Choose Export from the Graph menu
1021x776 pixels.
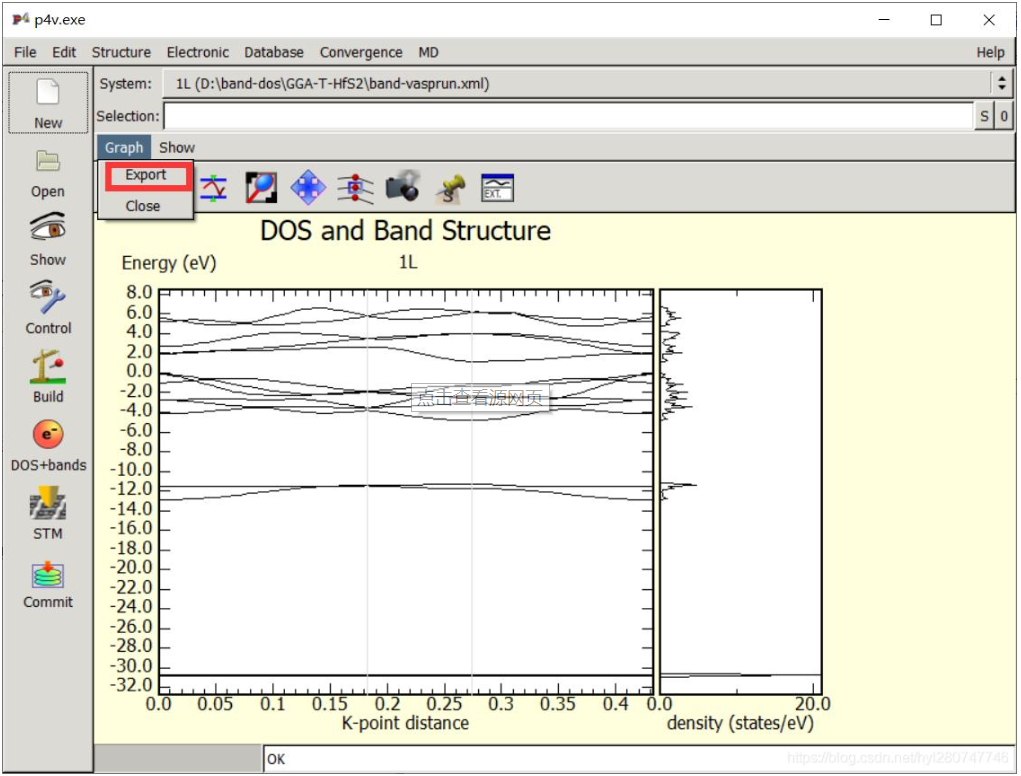click(x=146, y=175)
